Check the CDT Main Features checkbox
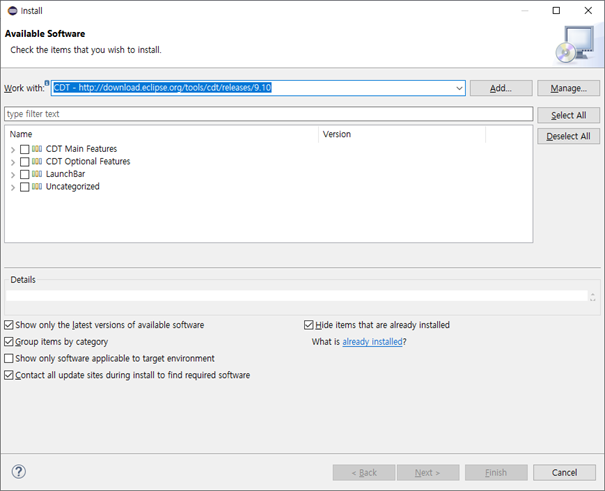Image resolution: width=605 pixels, height=491 pixels. tap(25, 149)
